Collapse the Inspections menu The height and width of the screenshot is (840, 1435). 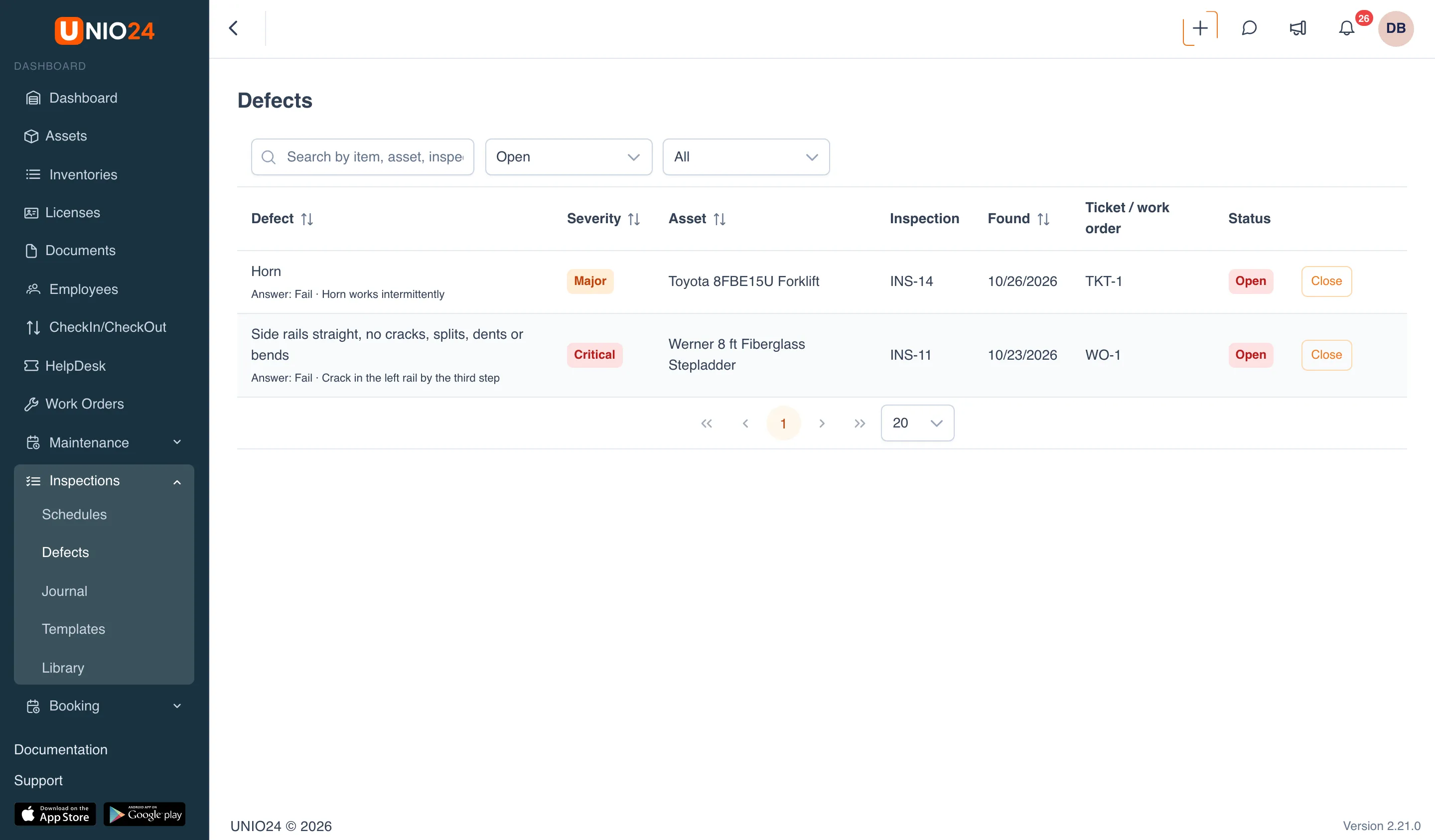[x=104, y=481]
